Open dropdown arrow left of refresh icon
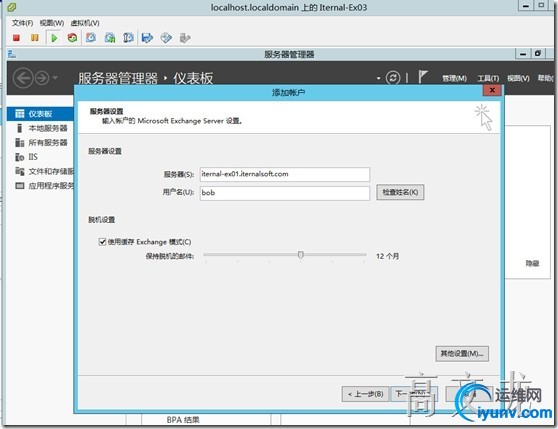The image size is (558, 429). [379, 78]
